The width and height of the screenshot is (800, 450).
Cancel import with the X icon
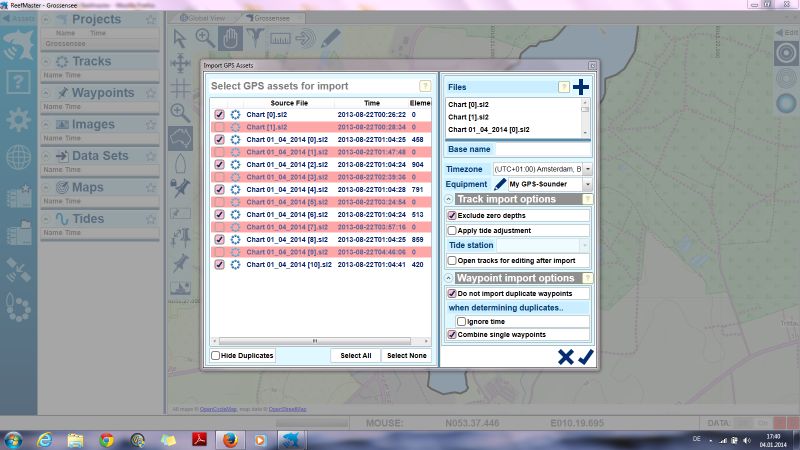point(565,357)
